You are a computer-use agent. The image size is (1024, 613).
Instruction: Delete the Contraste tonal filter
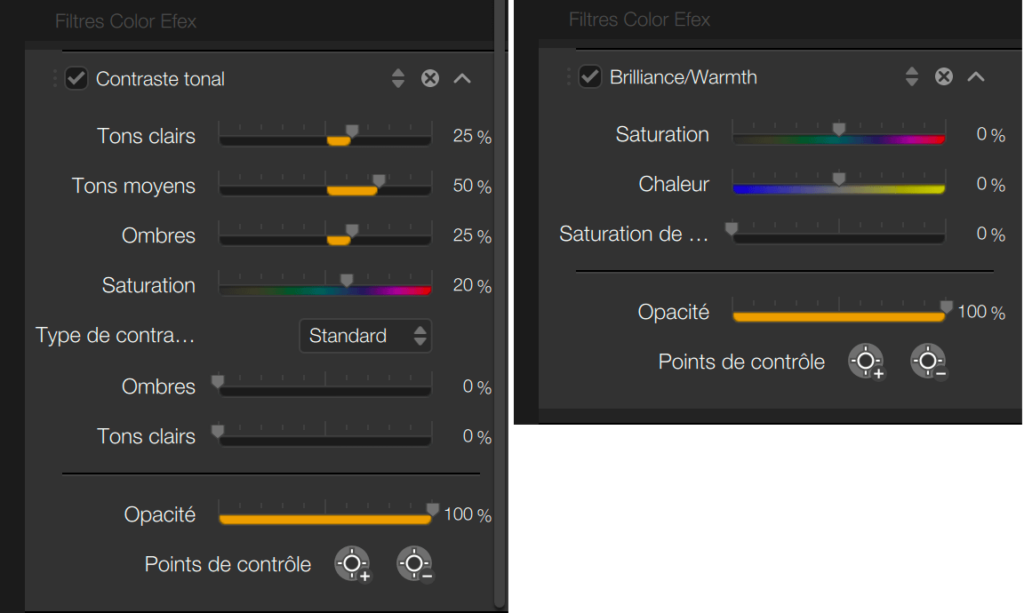coord(430,79)
